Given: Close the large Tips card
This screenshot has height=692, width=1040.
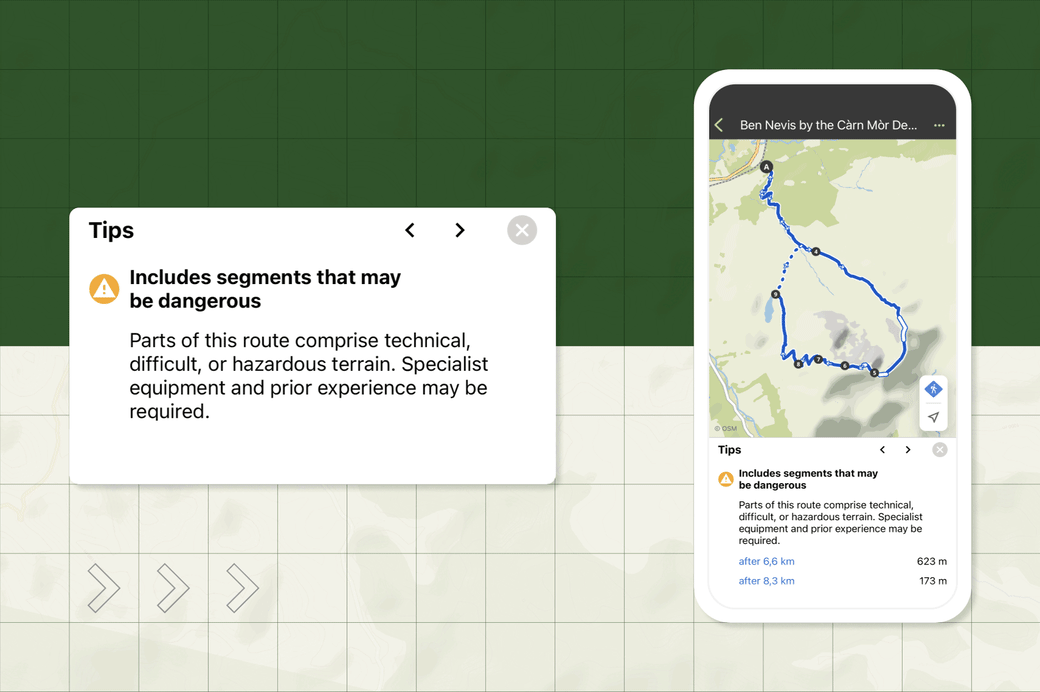Looking at the screenshot, I should coord(522,230).
